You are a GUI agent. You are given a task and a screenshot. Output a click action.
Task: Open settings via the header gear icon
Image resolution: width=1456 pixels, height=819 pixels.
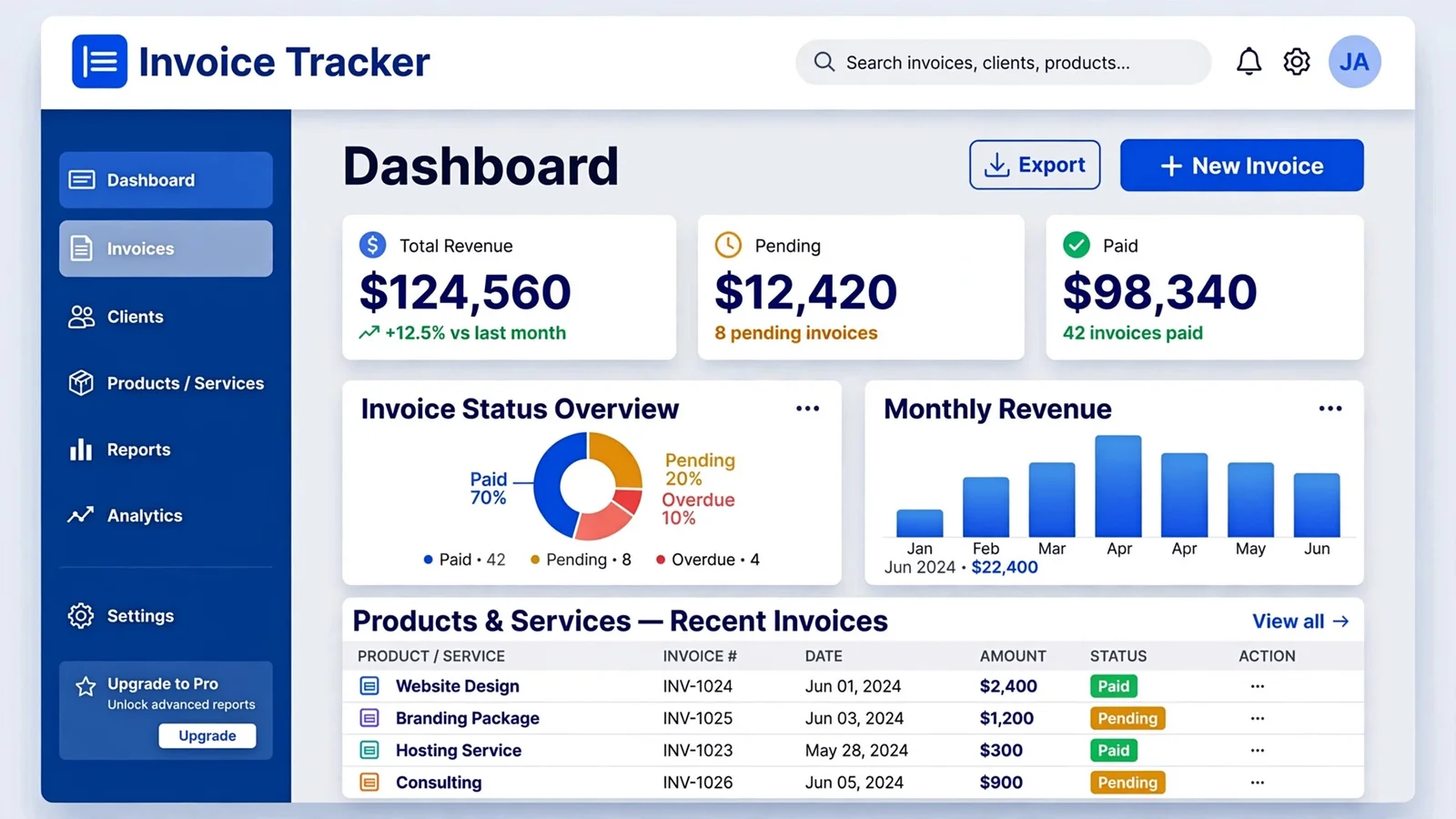point(1297,62)
